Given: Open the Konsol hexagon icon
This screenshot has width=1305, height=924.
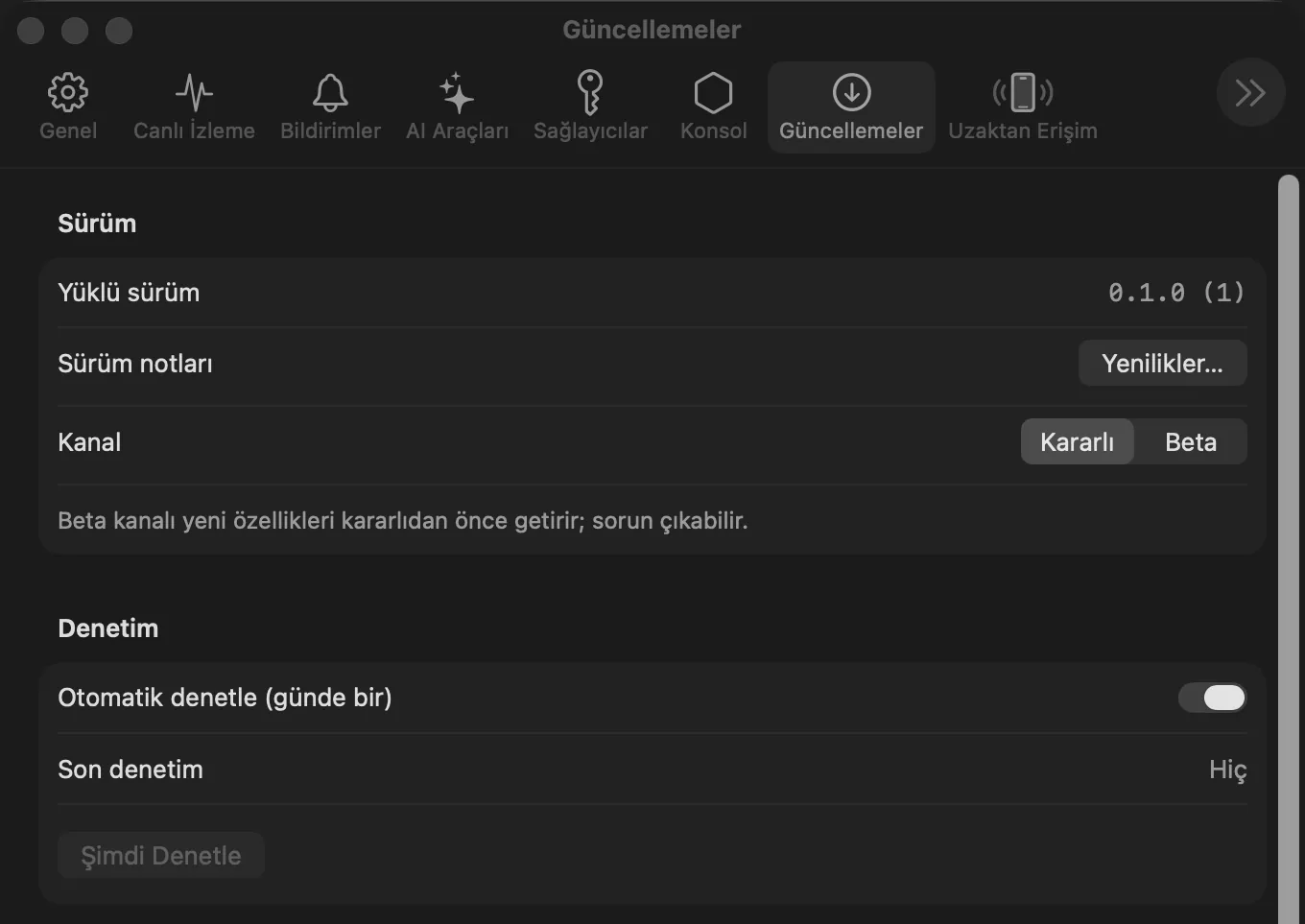Looking at the screenshot, I should (713, 93).
